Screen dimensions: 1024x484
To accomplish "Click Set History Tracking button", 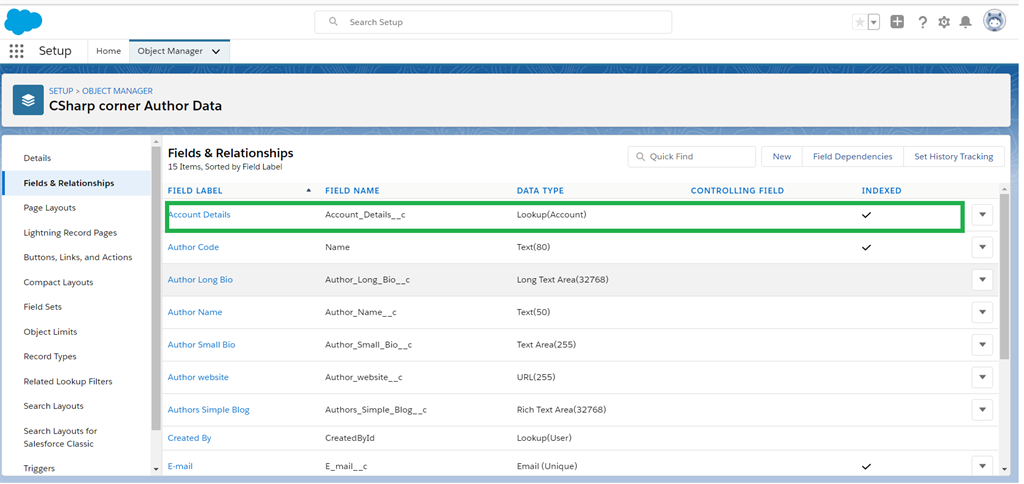I will tap(953, 157).
